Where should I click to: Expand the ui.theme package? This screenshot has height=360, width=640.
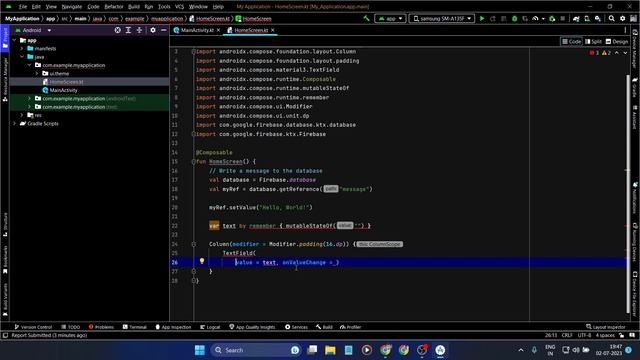click(37, 73)
